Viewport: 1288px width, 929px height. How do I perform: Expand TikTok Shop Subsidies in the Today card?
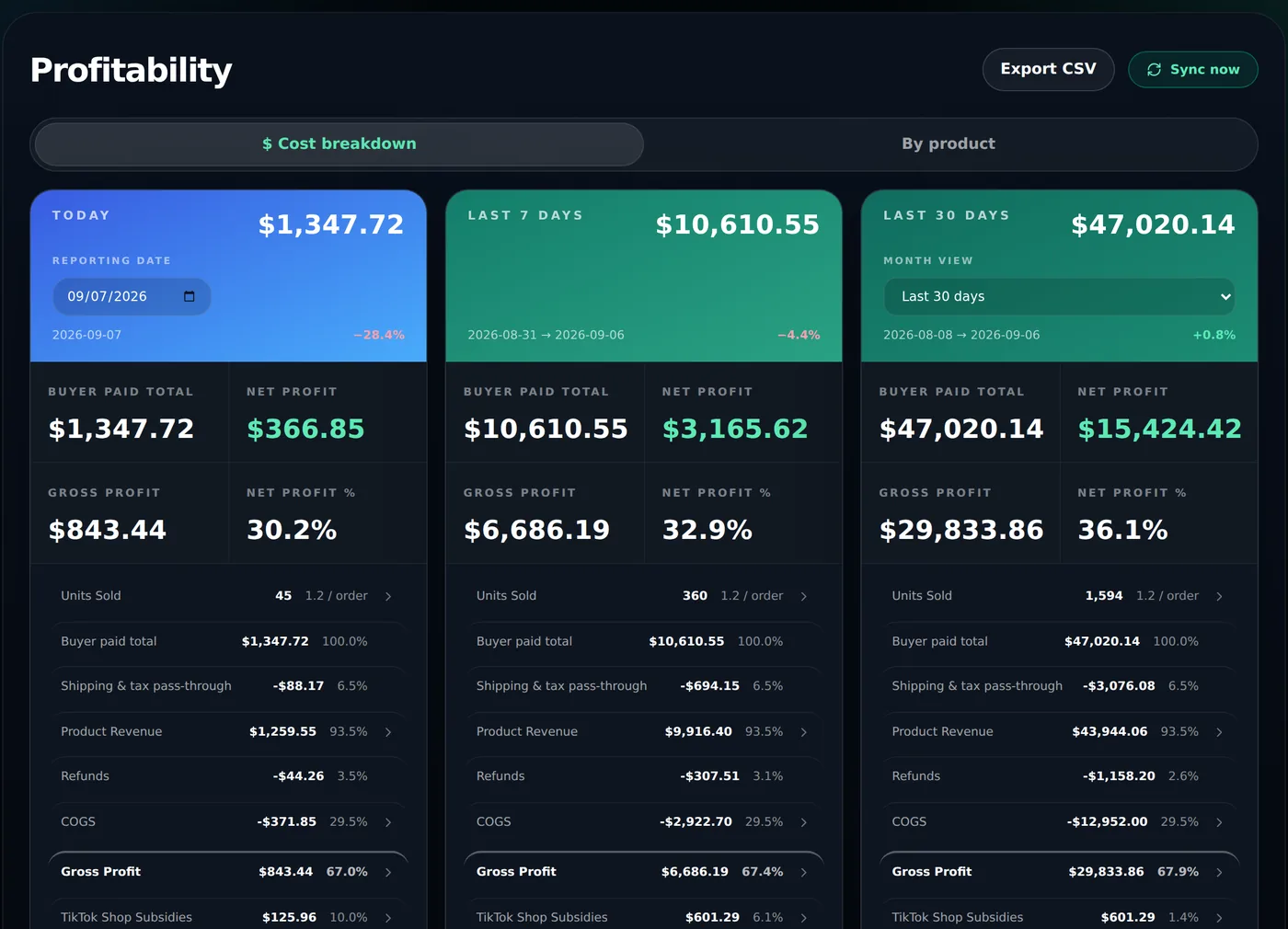[228, 918]
